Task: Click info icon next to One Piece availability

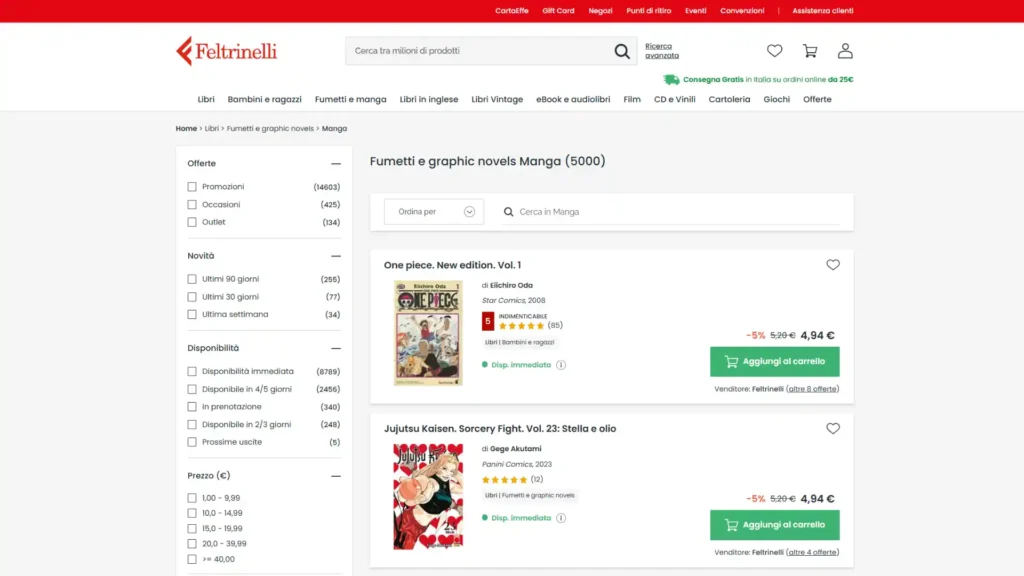Action: coord(561,365)
